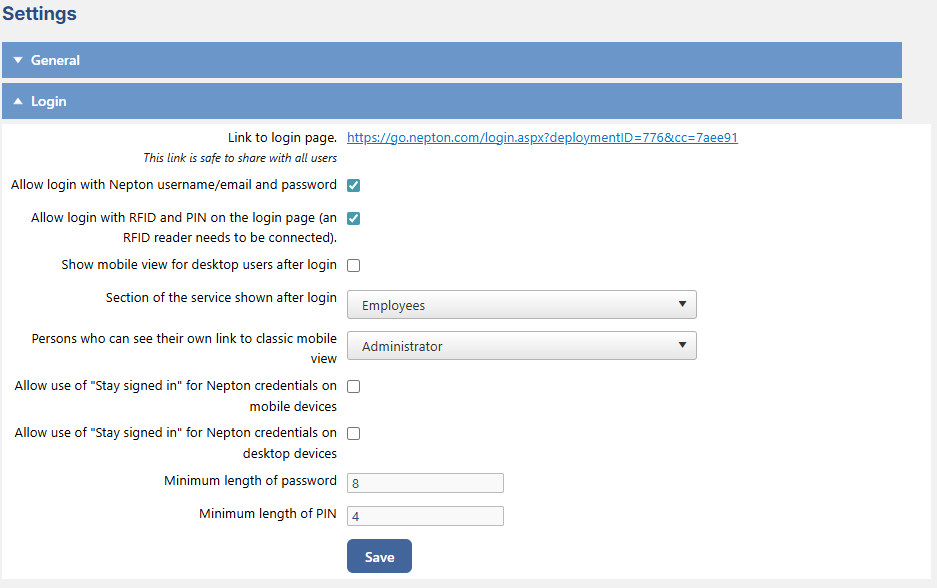
Task: Open the "Section of the service shown after login" dropdown
Action: 521,304
